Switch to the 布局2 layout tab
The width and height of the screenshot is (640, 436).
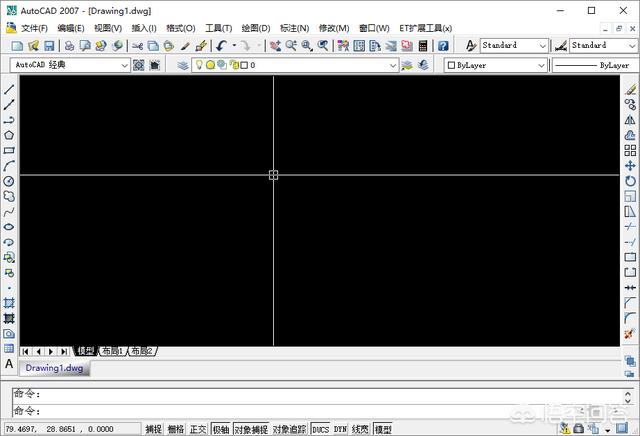click(142, 351)
